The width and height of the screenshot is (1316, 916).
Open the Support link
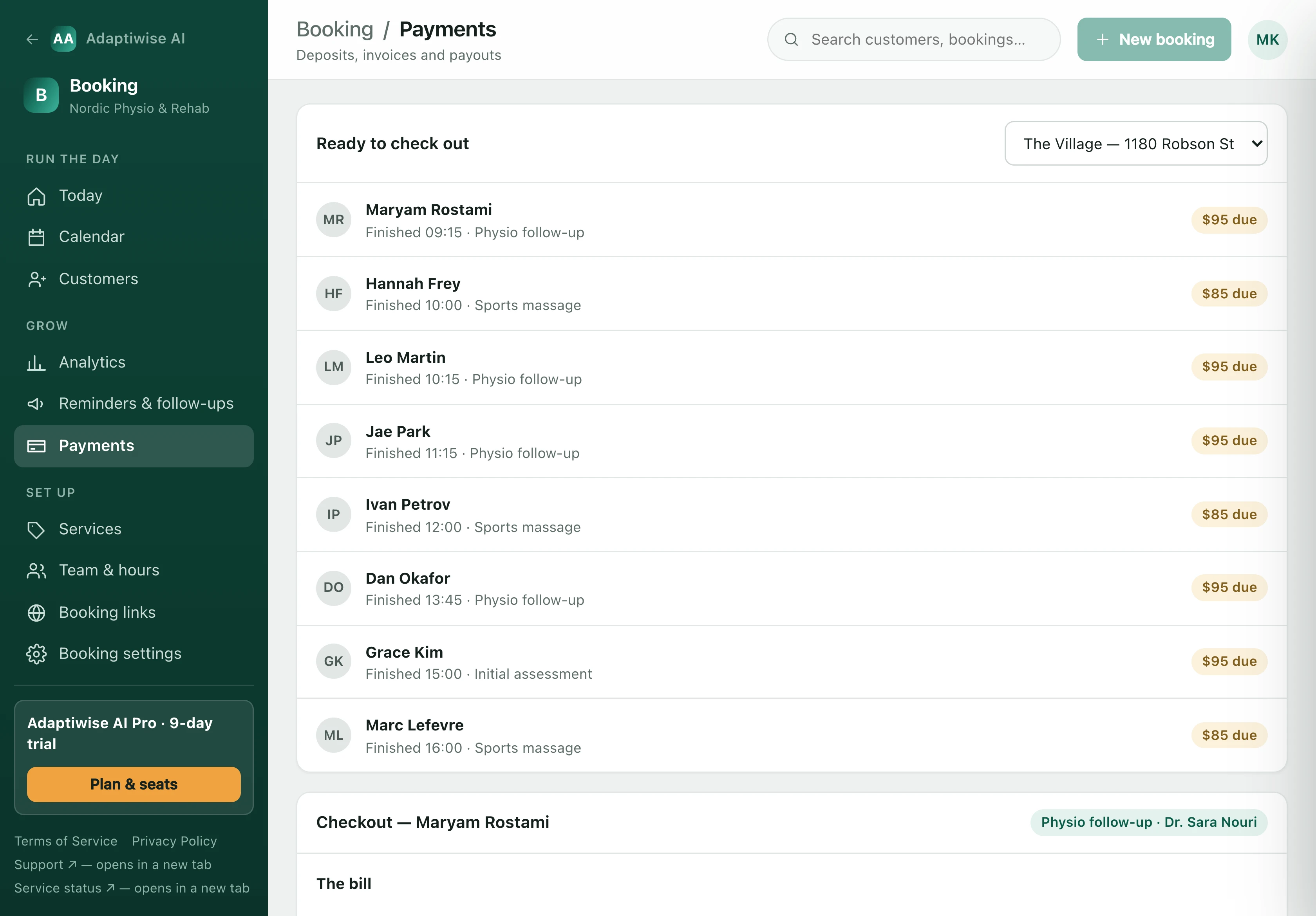[x=113, y=864]
